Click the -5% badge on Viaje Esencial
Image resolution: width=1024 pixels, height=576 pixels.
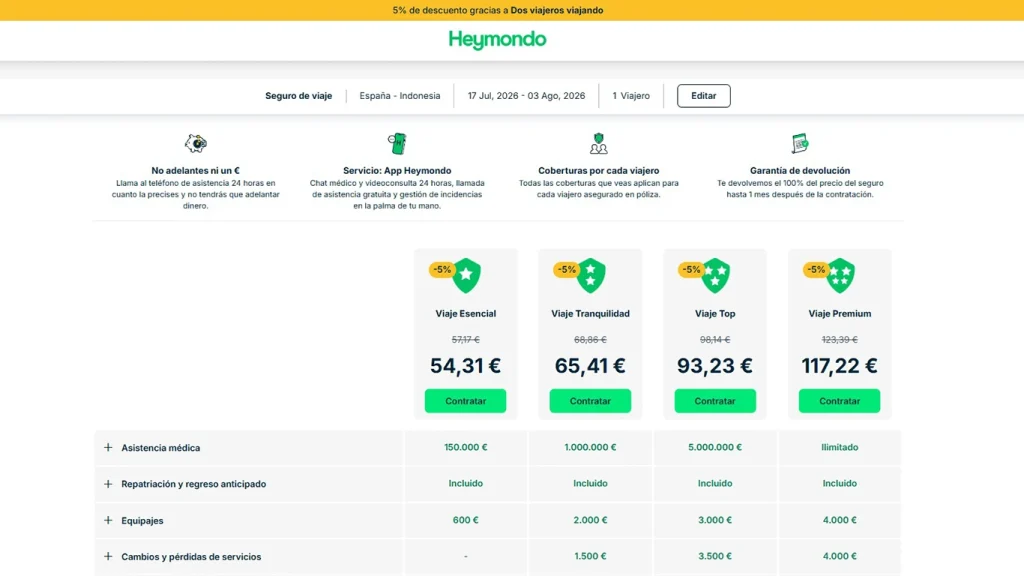click(441, 269)
